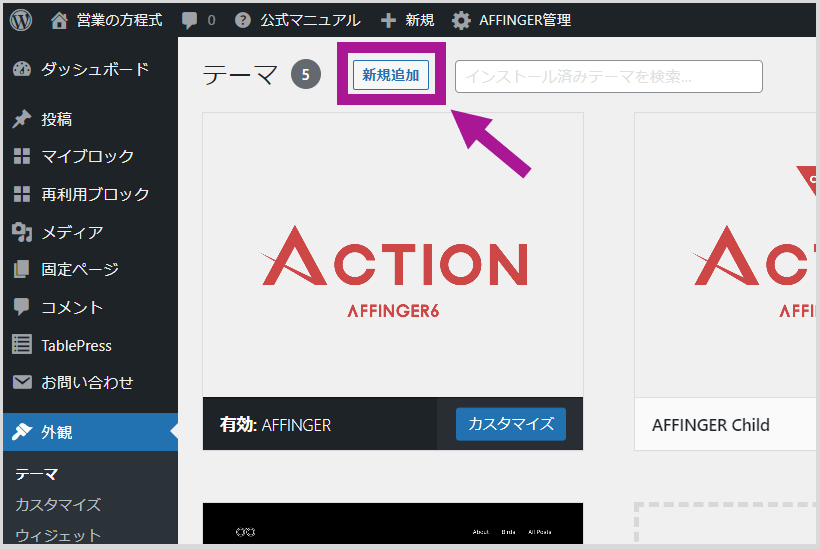The image size is (820, 549).
Task: Click the AFFINGER gear icon
Action: point(461,20)
